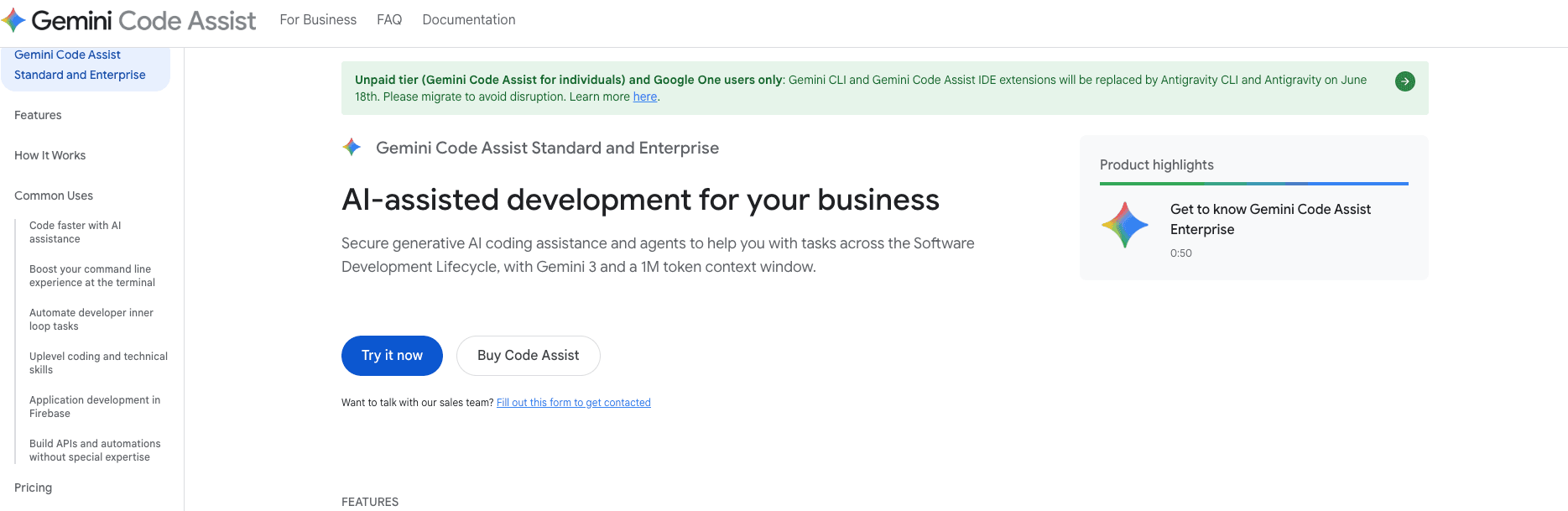Open the Gemini spark video thumbnail in Product highlights
This screenshot has height=511, width=1568.
[1124, 225]
